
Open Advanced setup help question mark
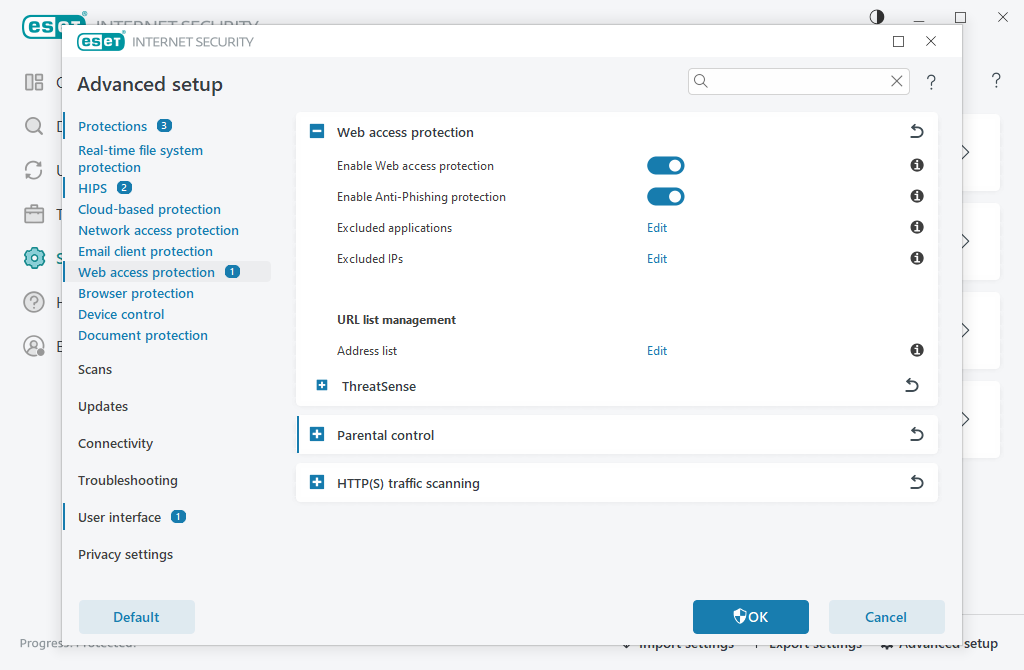[x=931, y=82]
